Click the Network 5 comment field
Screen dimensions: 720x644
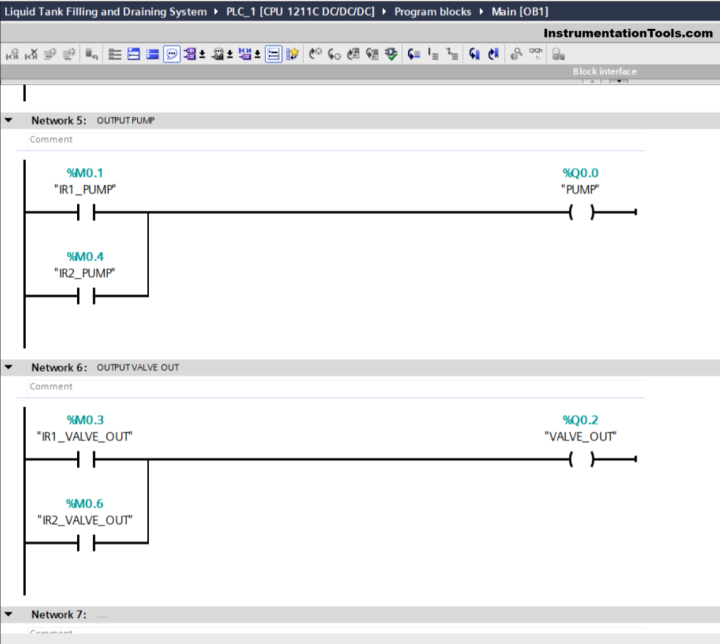click(300, 139)
